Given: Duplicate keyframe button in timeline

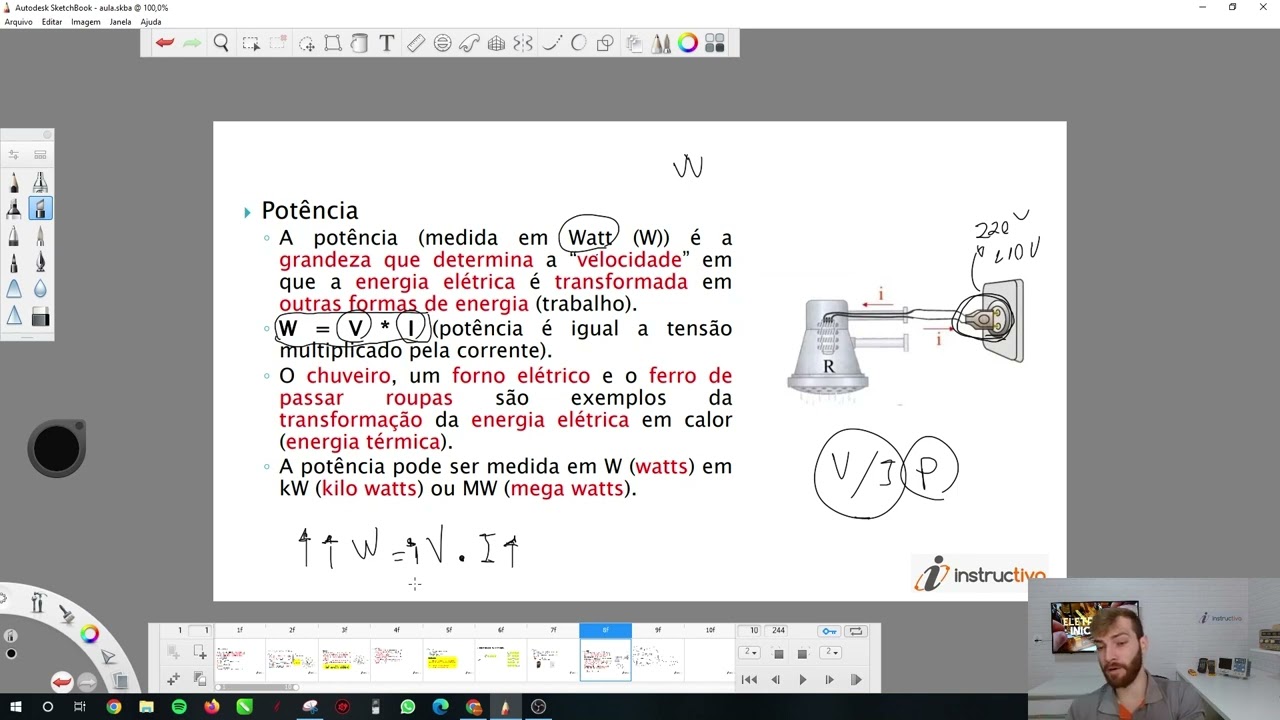Looking at the screenshot, I should [200, 679].
